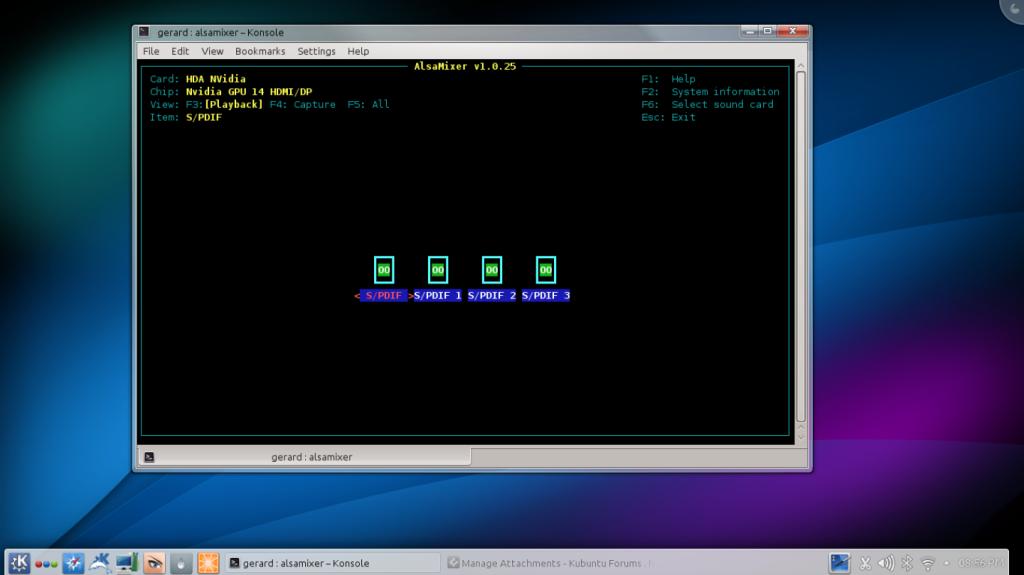
Task: Open the Bookmarks menu
Action: click(x=260, y=51)
